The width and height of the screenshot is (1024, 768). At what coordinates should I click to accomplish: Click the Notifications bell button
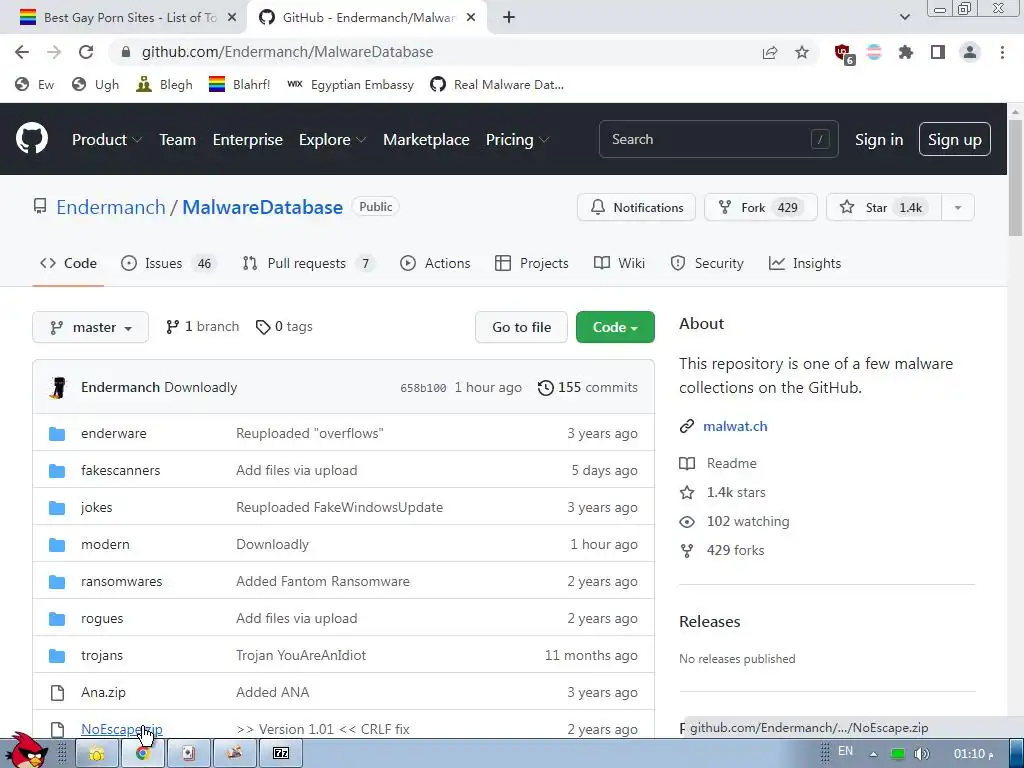click(x=636, y=207)
